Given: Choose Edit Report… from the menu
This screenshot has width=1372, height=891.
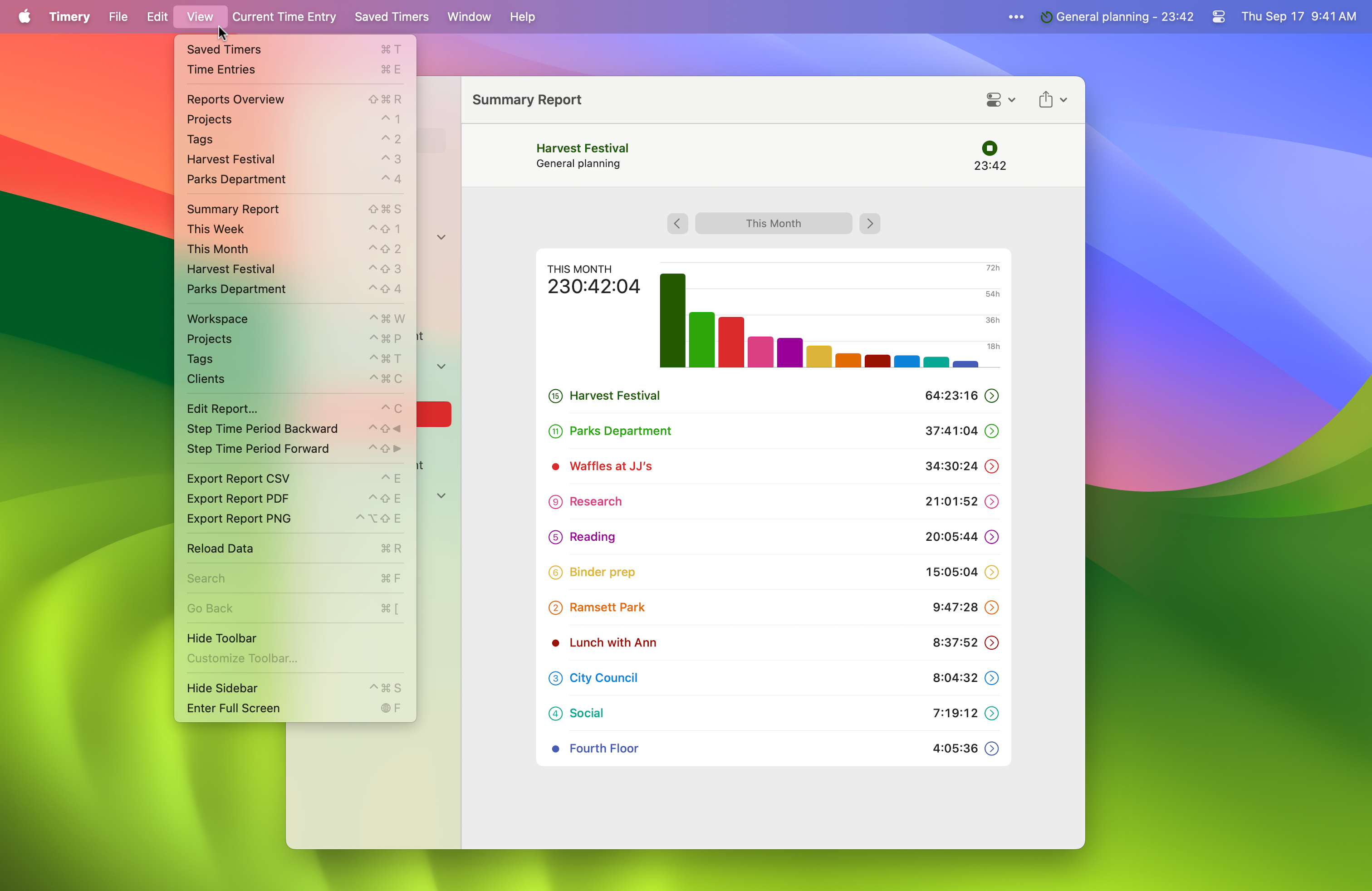Looking at the screenshot, I should (294, 409).
